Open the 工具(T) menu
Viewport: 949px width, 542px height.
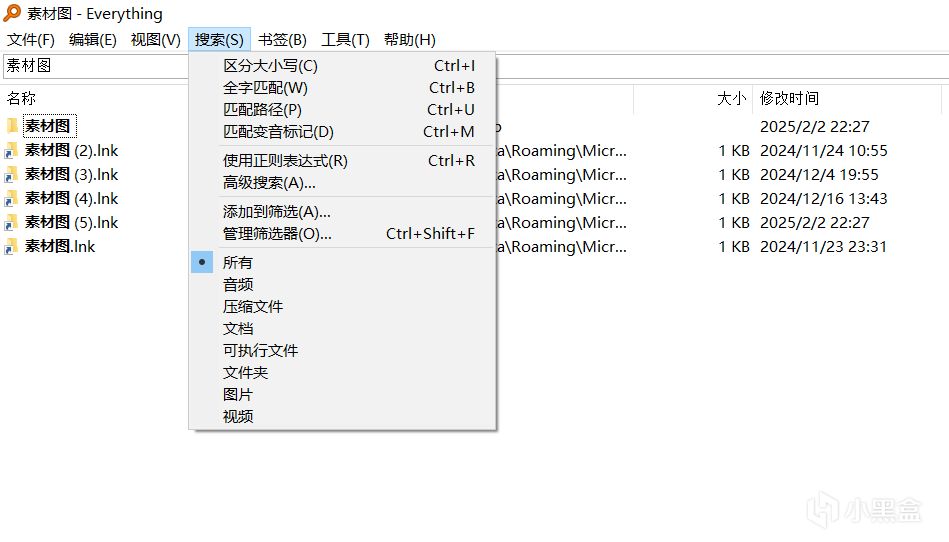345,40
